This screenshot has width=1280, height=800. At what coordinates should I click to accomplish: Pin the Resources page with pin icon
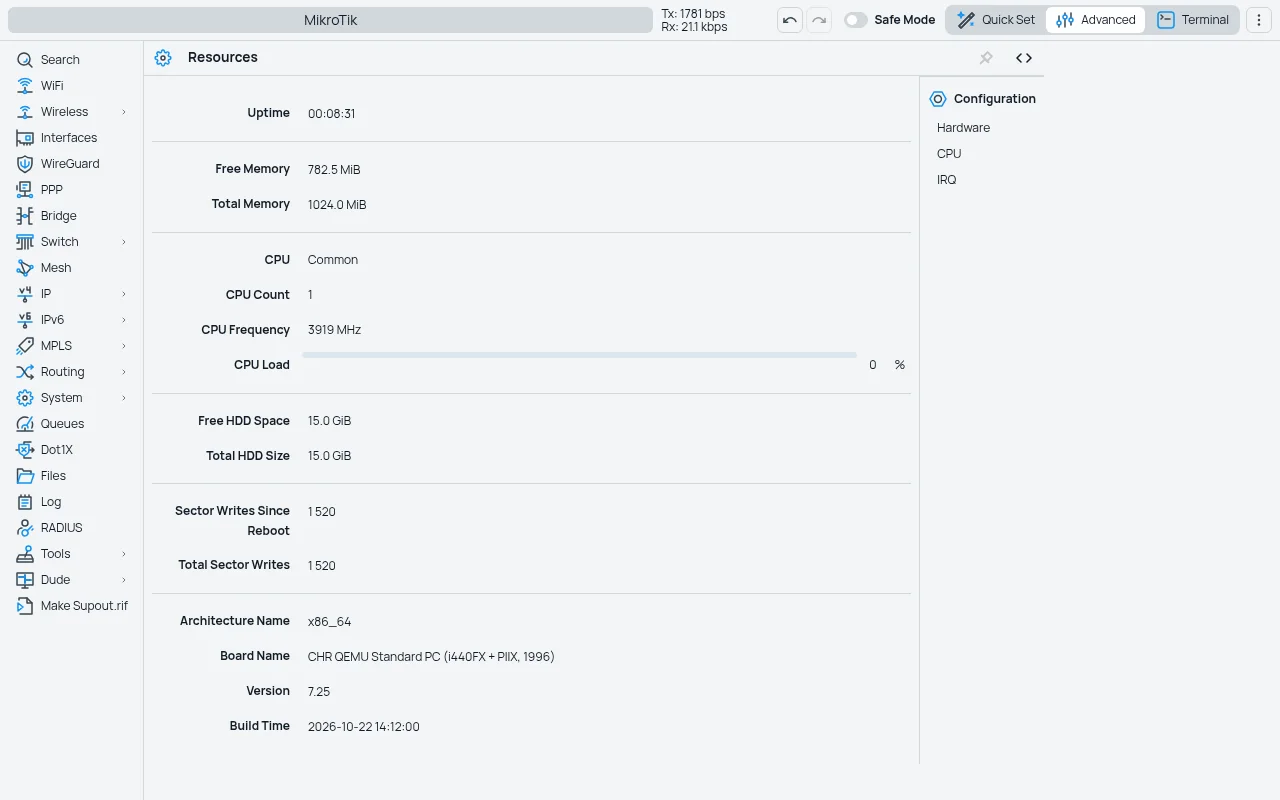pyautogui.click(x=986, y=58)
